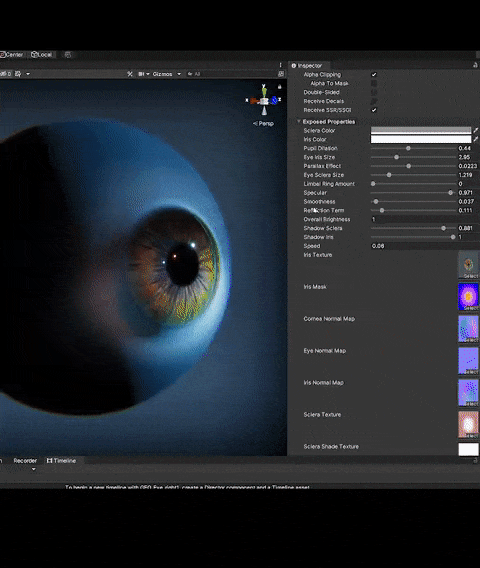Enable the Double-Sided checkbox
Screen dimensions: 480x568
pyautogui.click(x=374, y=92)
